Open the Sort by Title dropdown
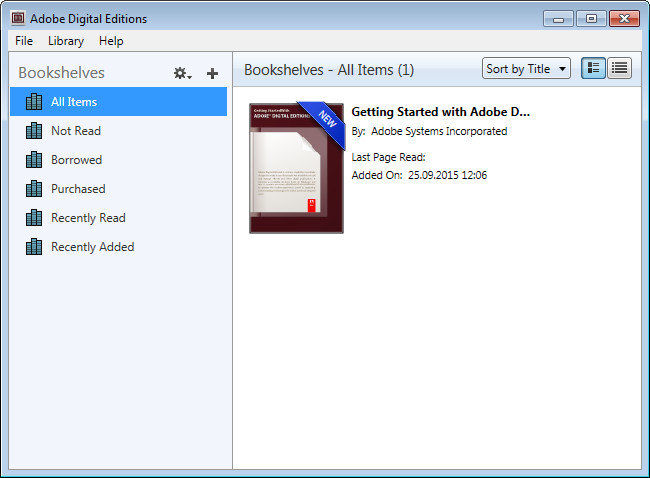 (526, 69)
